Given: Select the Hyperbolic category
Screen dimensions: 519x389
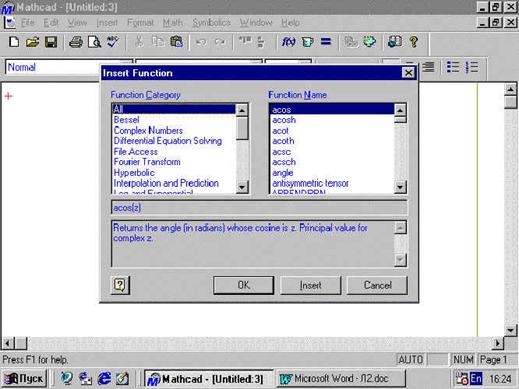Looking at the screenshot, I should 174,173.
